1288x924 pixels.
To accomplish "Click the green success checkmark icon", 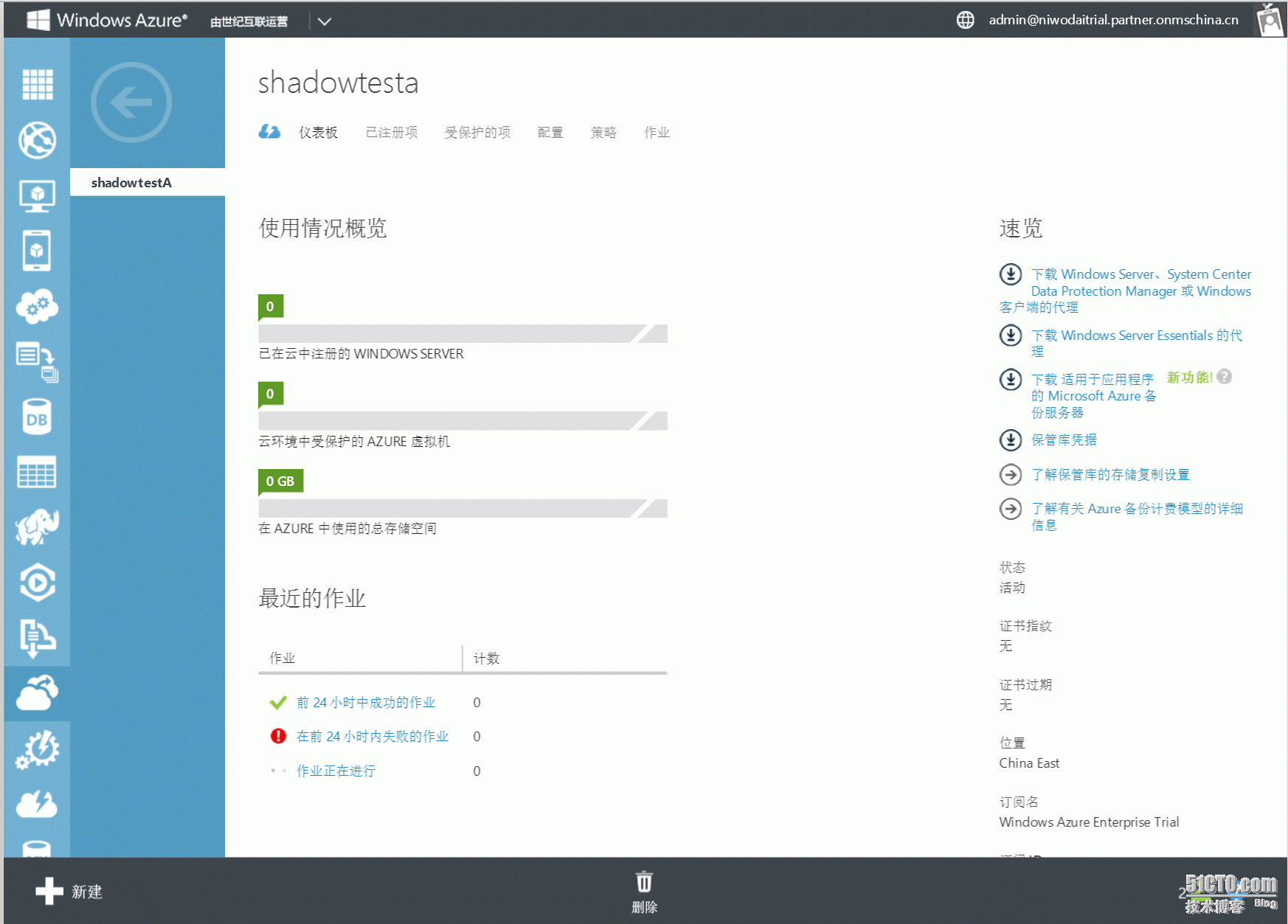I will (278, 702).
